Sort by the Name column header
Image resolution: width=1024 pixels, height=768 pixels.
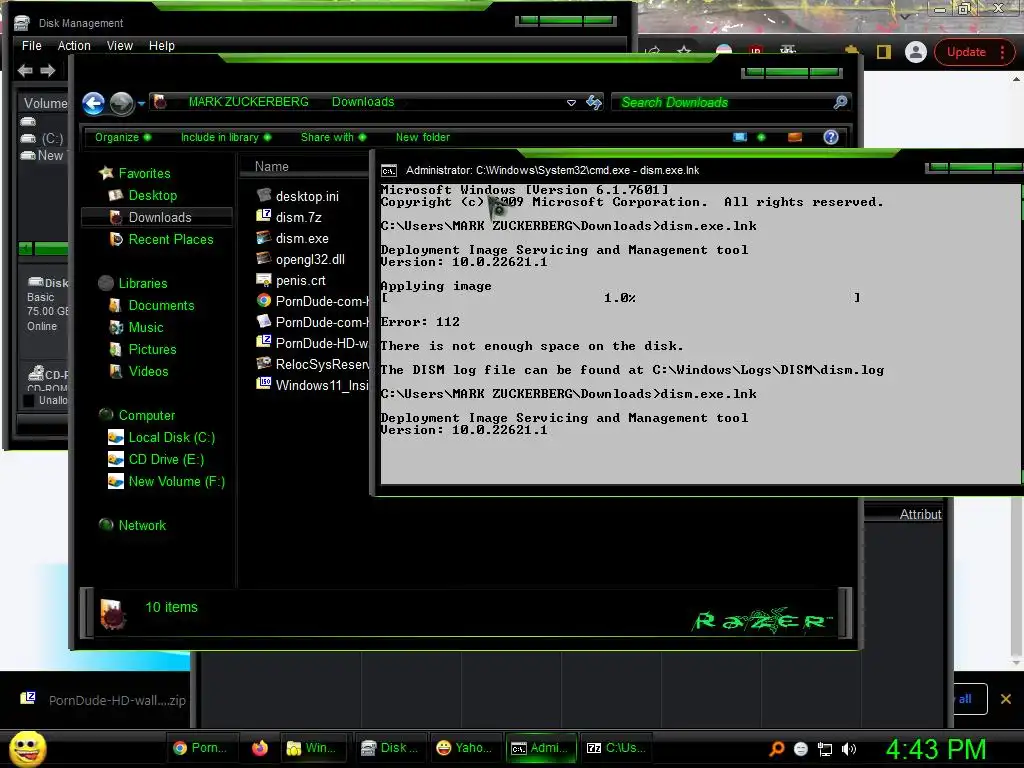coord(272,167)
